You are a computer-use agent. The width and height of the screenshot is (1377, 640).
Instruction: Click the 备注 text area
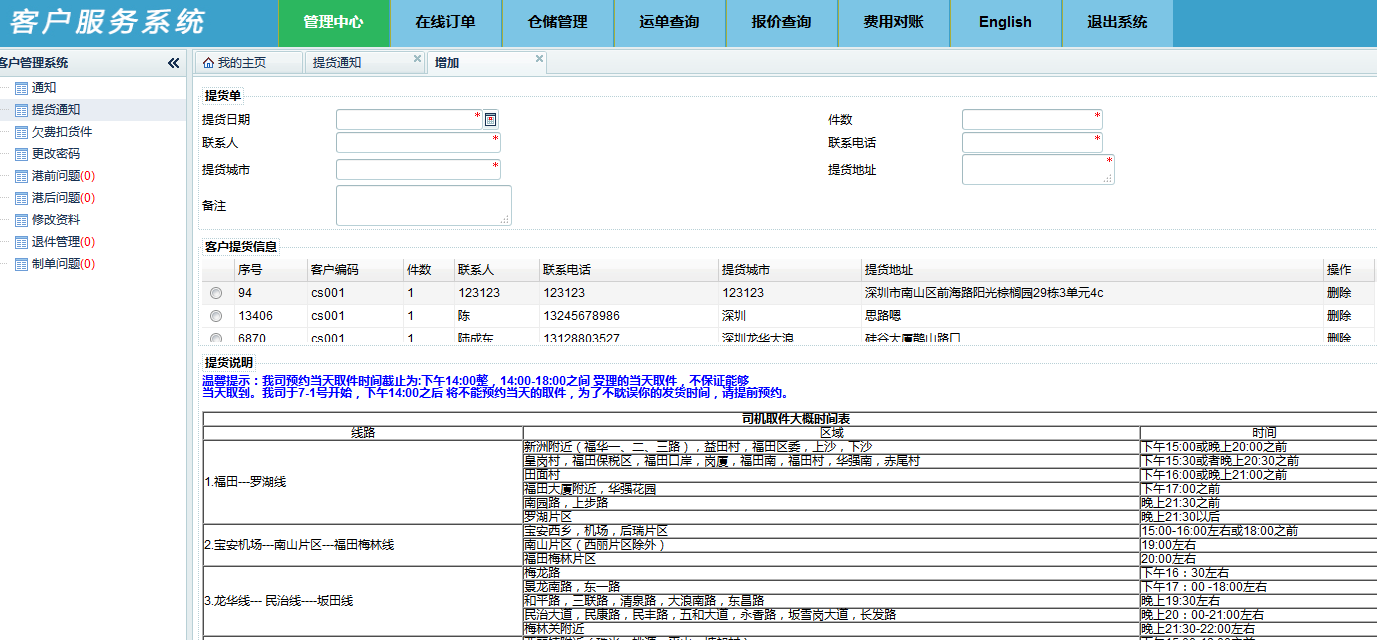(423, 205)
